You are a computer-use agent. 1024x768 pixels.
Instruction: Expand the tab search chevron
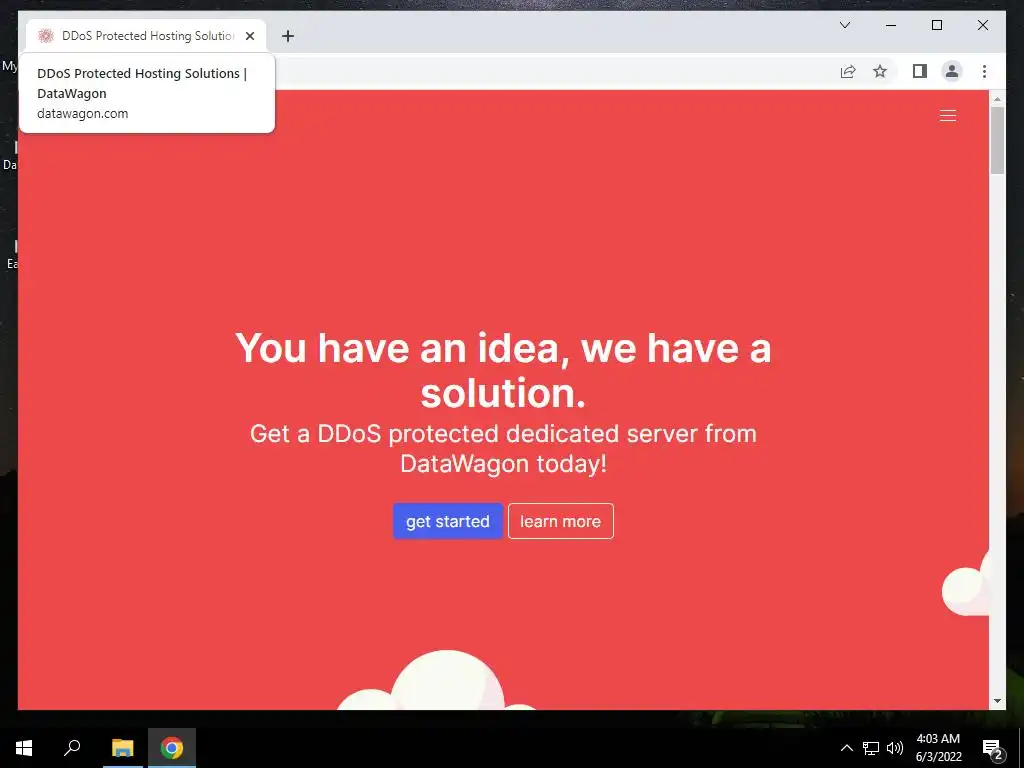pyautogui.click(x=844, y=25)
